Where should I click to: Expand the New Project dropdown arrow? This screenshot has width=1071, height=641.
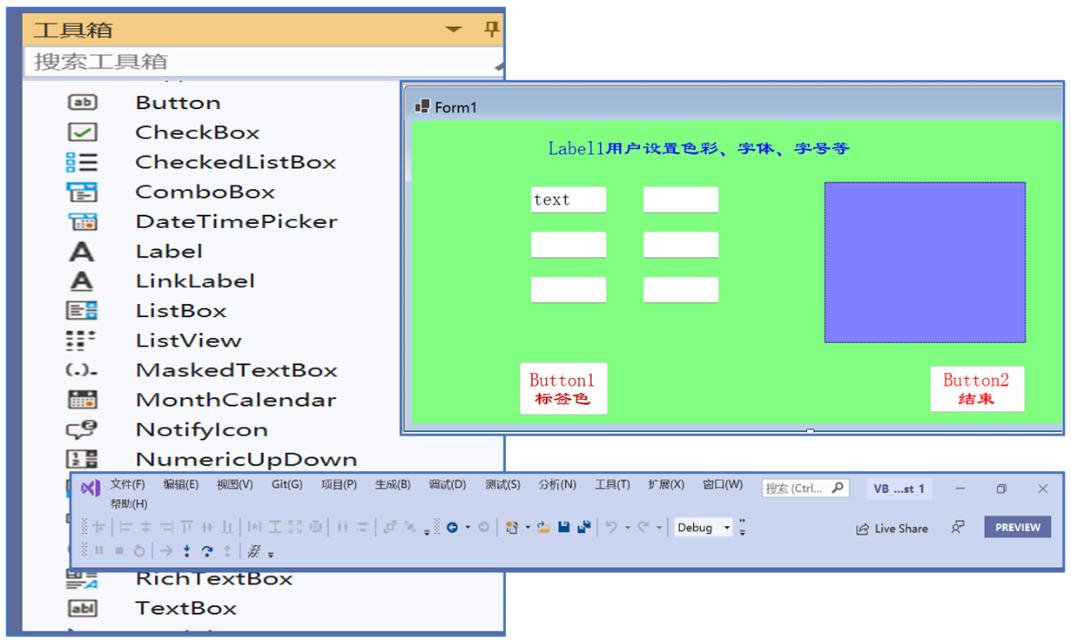(527, 528)
